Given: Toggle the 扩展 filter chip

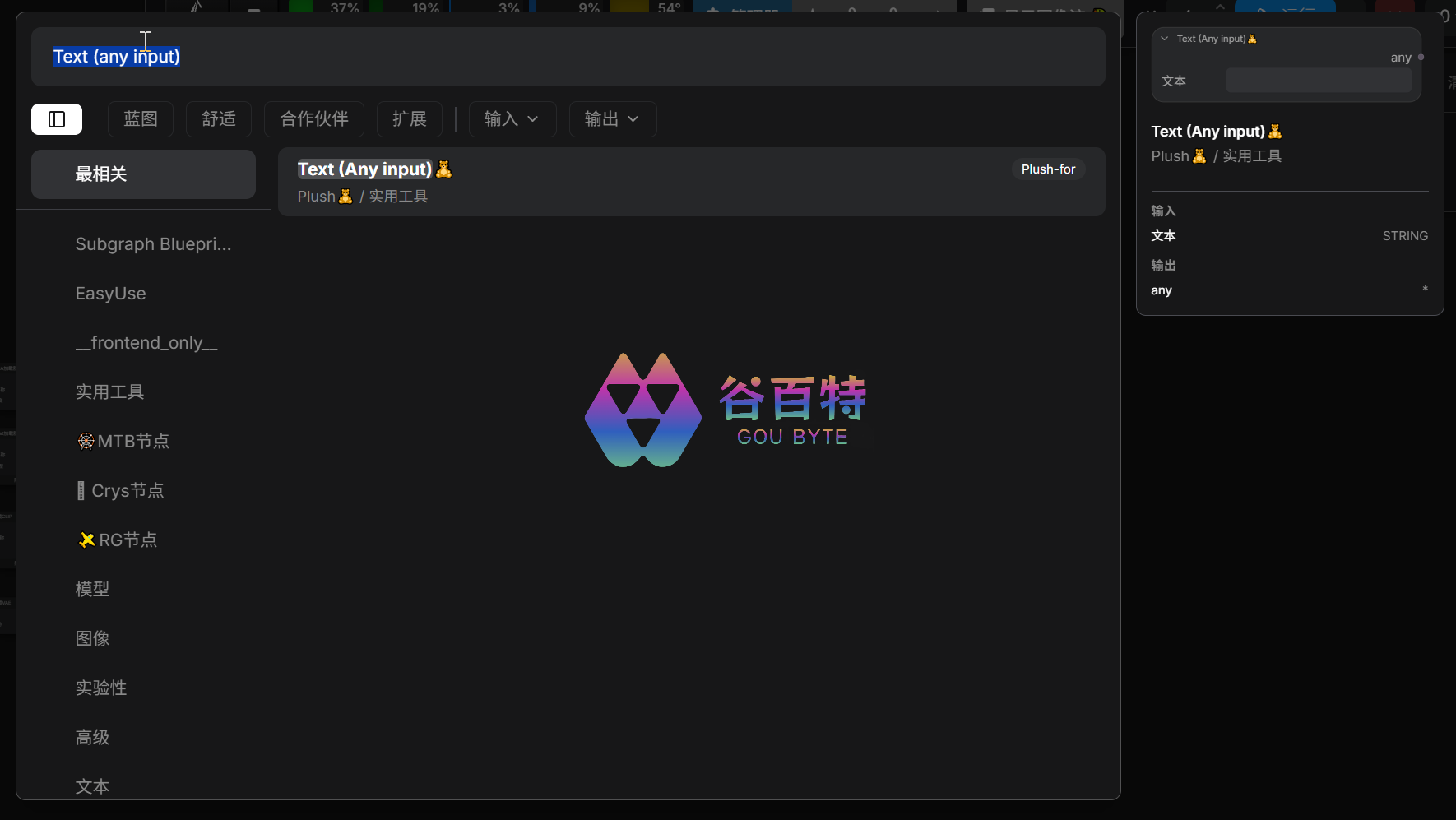Looking at the screenshot, I should [x=410, y=119].
